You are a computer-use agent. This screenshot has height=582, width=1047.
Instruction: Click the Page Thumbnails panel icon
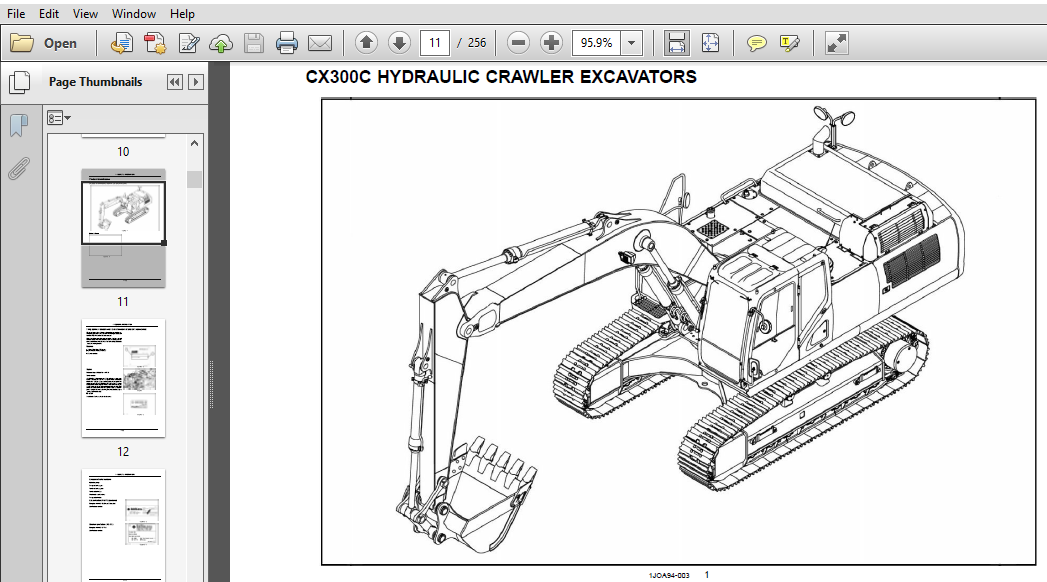[20, 82]
